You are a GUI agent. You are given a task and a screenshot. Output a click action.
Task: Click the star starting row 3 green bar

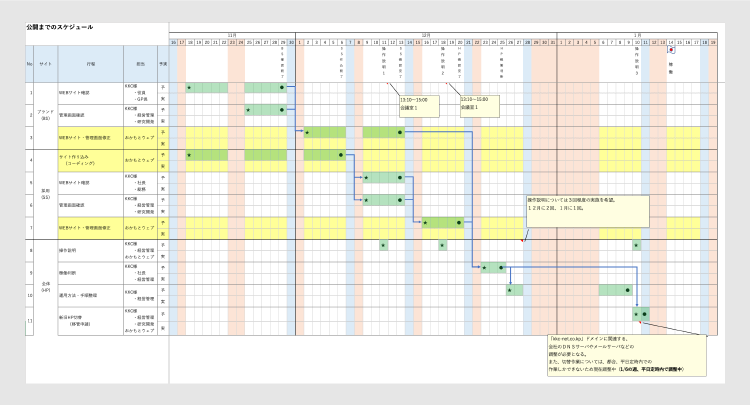(307, 132)
